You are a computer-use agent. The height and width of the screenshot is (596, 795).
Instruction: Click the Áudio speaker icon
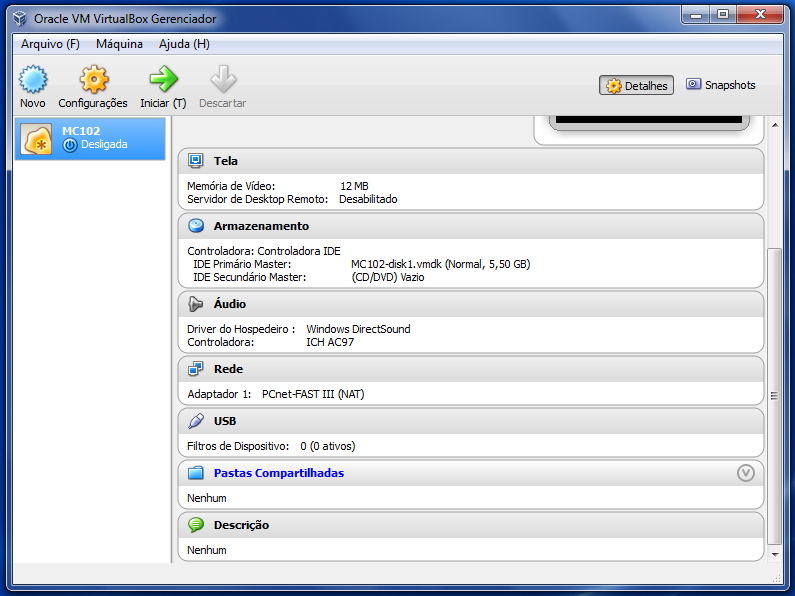click(x=196, y=304)
